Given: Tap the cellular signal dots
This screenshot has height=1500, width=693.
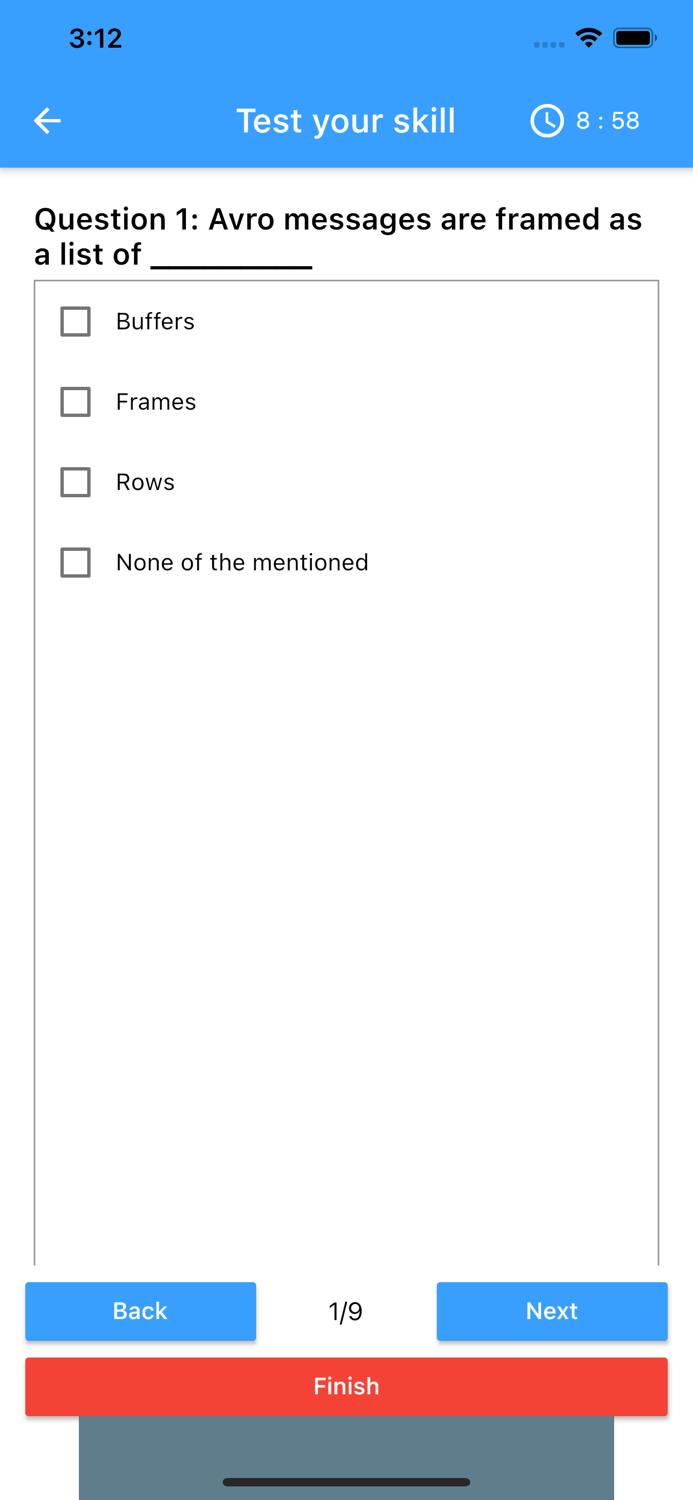Looking at the screenshot, I should [548, 44].
